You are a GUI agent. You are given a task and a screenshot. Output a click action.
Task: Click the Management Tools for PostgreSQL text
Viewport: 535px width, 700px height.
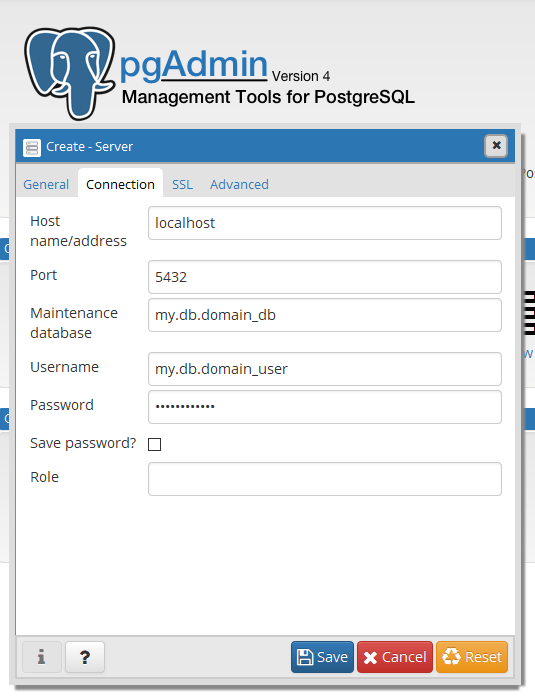pyautogui.click(x=268, y=97)
